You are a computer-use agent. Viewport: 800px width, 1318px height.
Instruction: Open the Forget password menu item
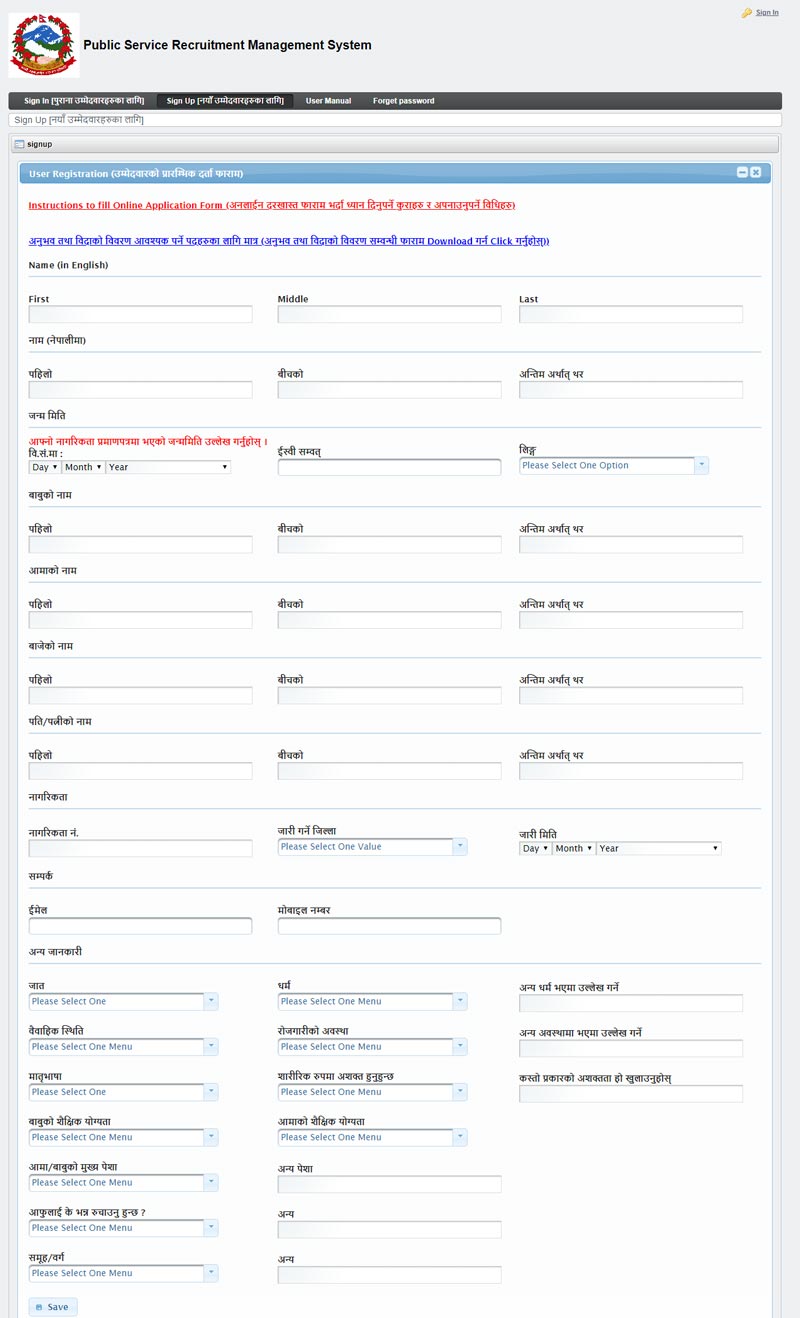click(404, 101)
